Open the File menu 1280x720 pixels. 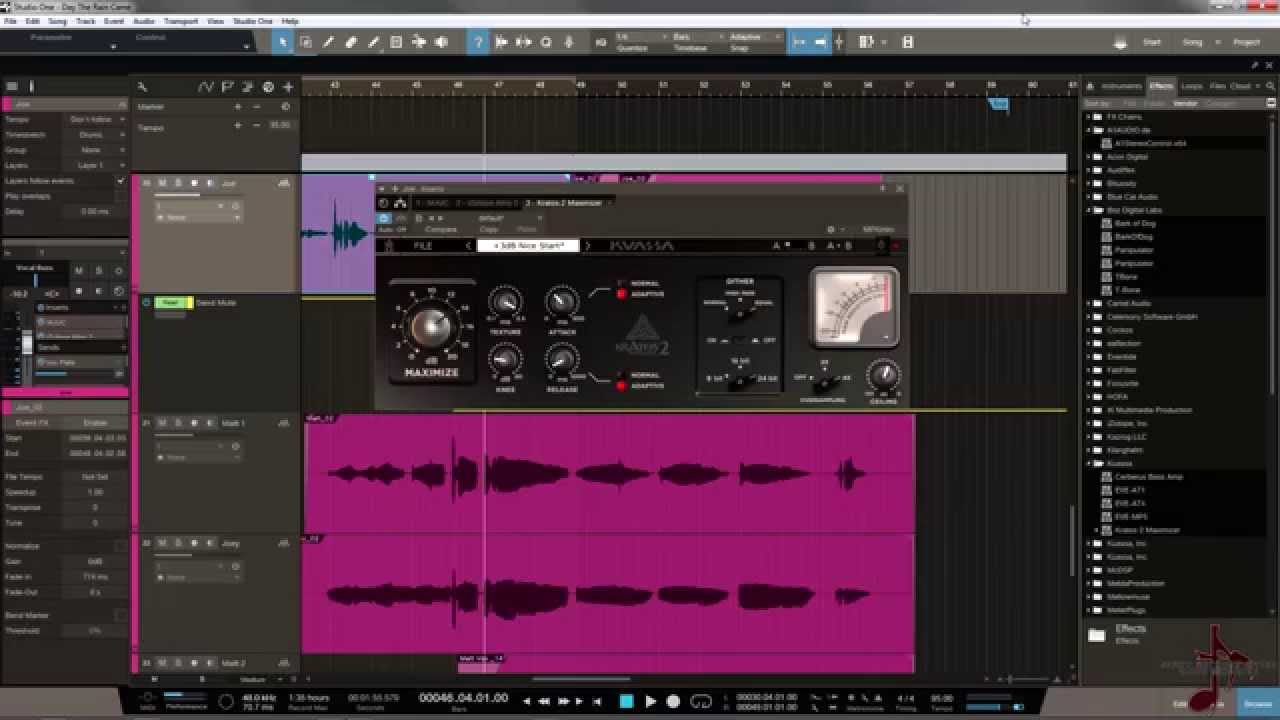8,21
